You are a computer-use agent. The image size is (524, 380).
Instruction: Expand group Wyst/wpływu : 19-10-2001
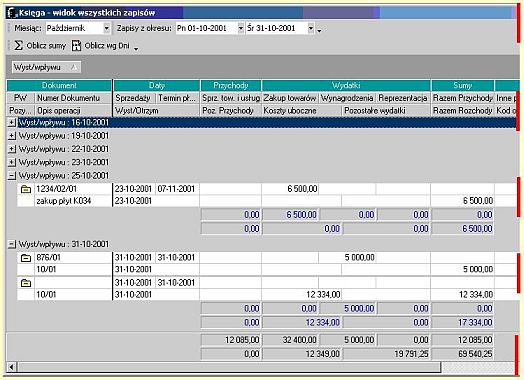tap(12, 136)
